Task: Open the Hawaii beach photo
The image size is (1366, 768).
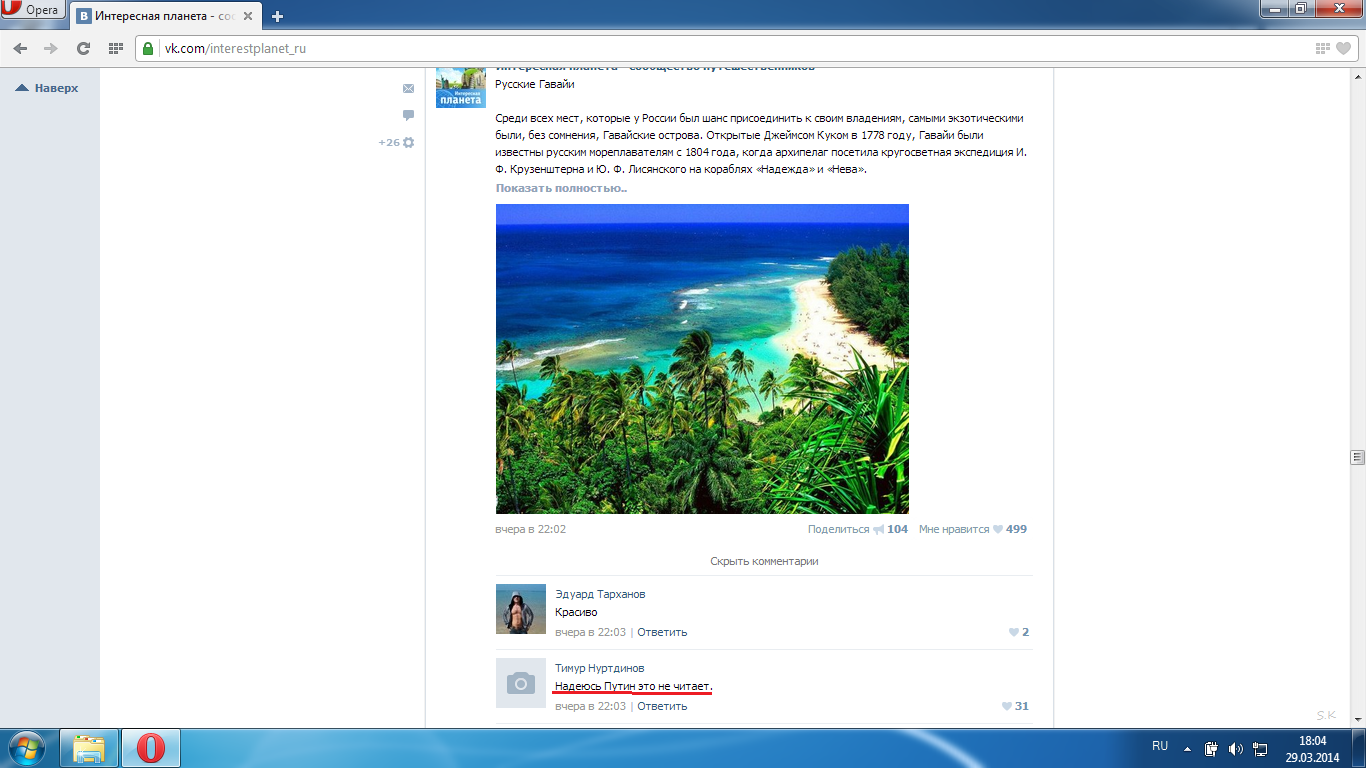Action: coord(702,359)
